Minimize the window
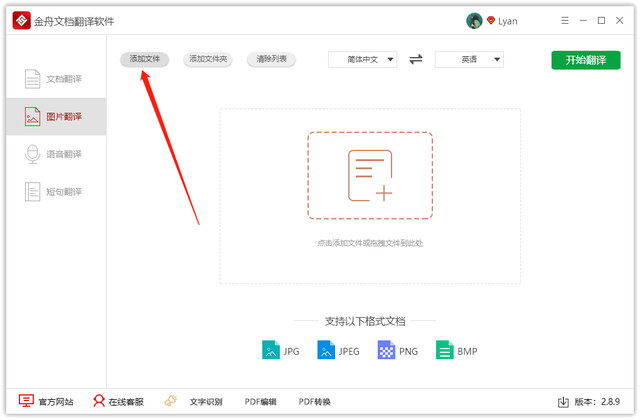This screenshot has height=420, width=640. tap(583, 20)
